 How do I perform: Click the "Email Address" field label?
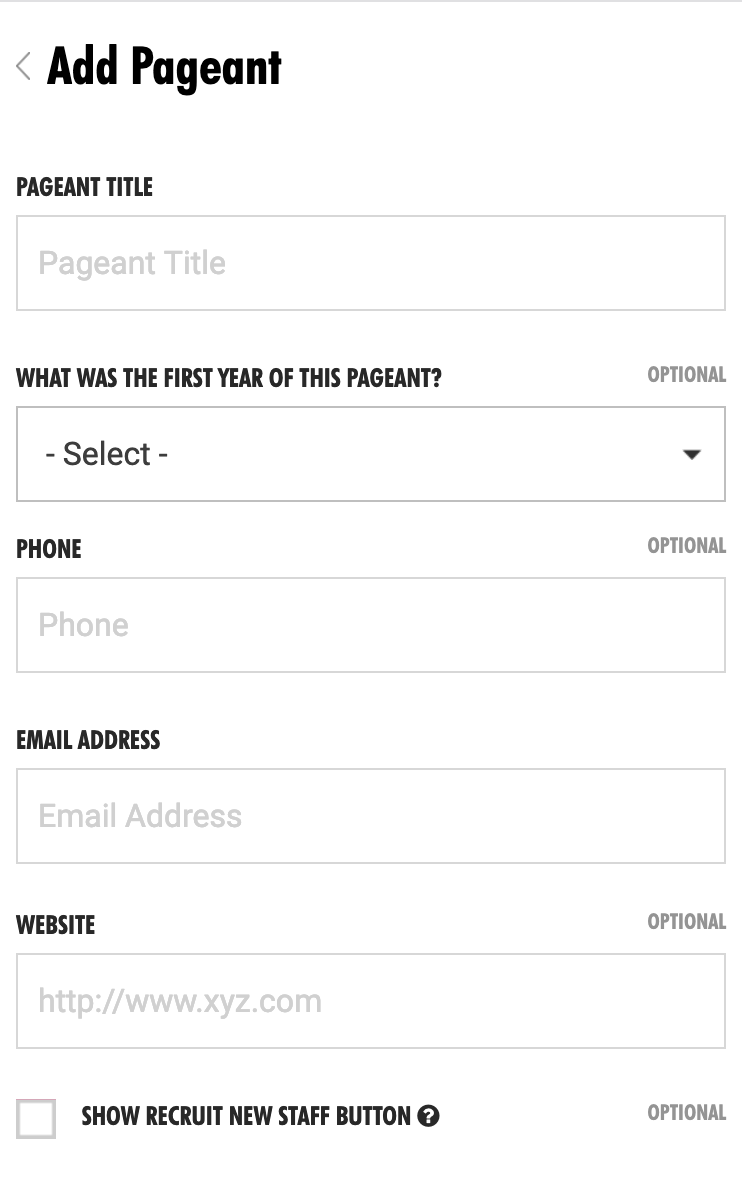tap(88, 740)
